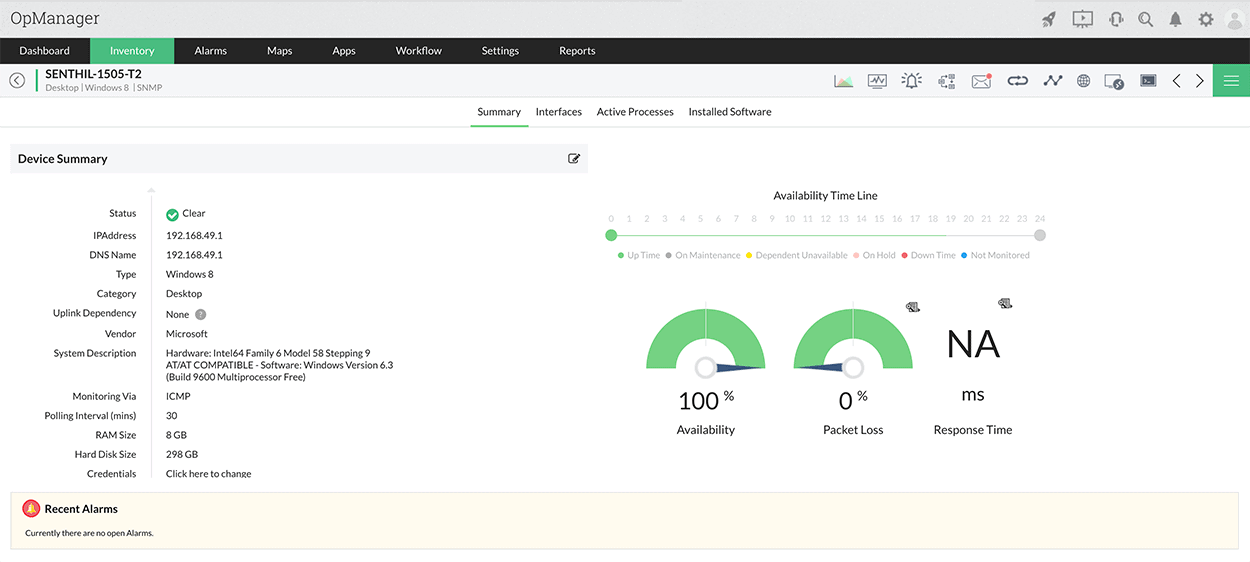Click the Clear status value
The height and width of the screenshot is (562, 1250).
(194, 213)
